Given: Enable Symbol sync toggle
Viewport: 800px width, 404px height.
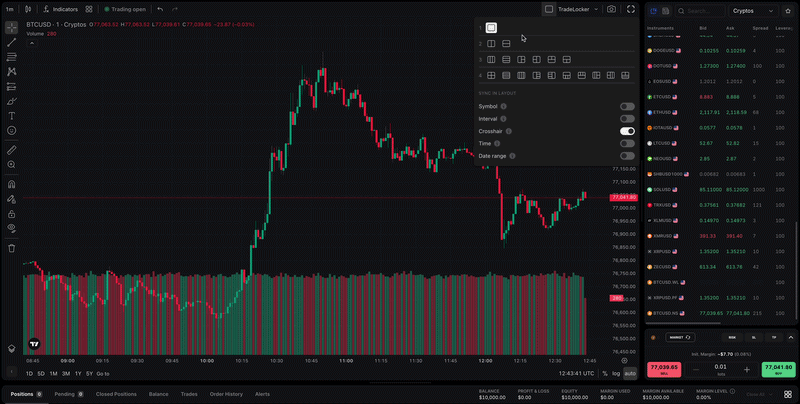Looking at the screenshot, I should [627, 107].
